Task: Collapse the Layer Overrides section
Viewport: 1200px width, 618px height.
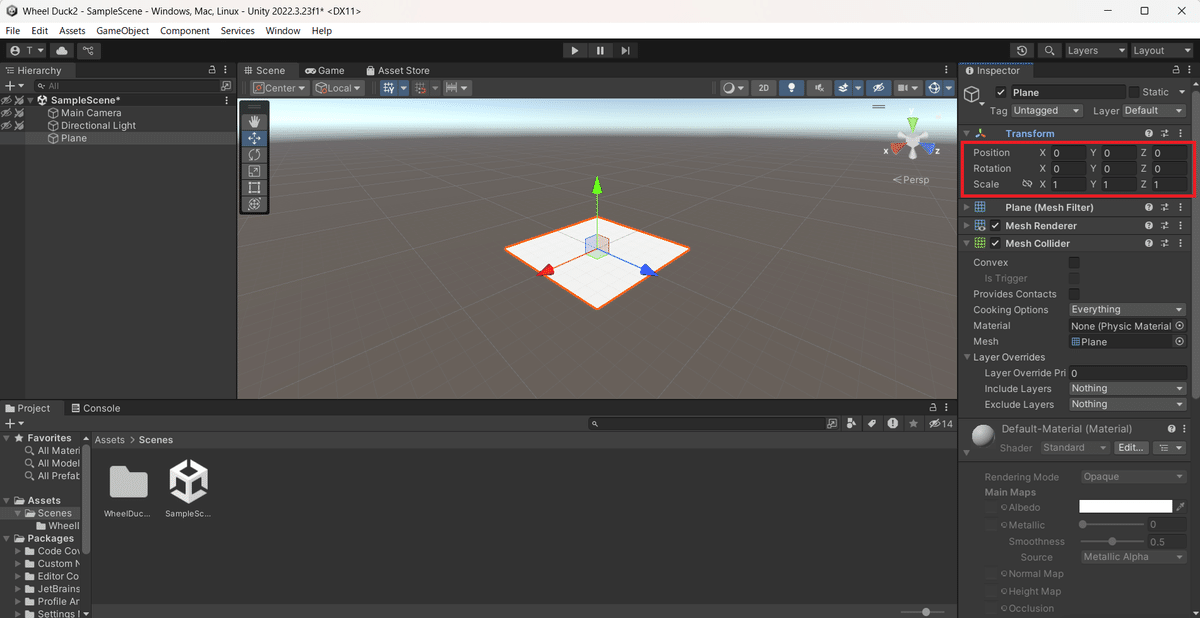Action: tap(967, 357)
